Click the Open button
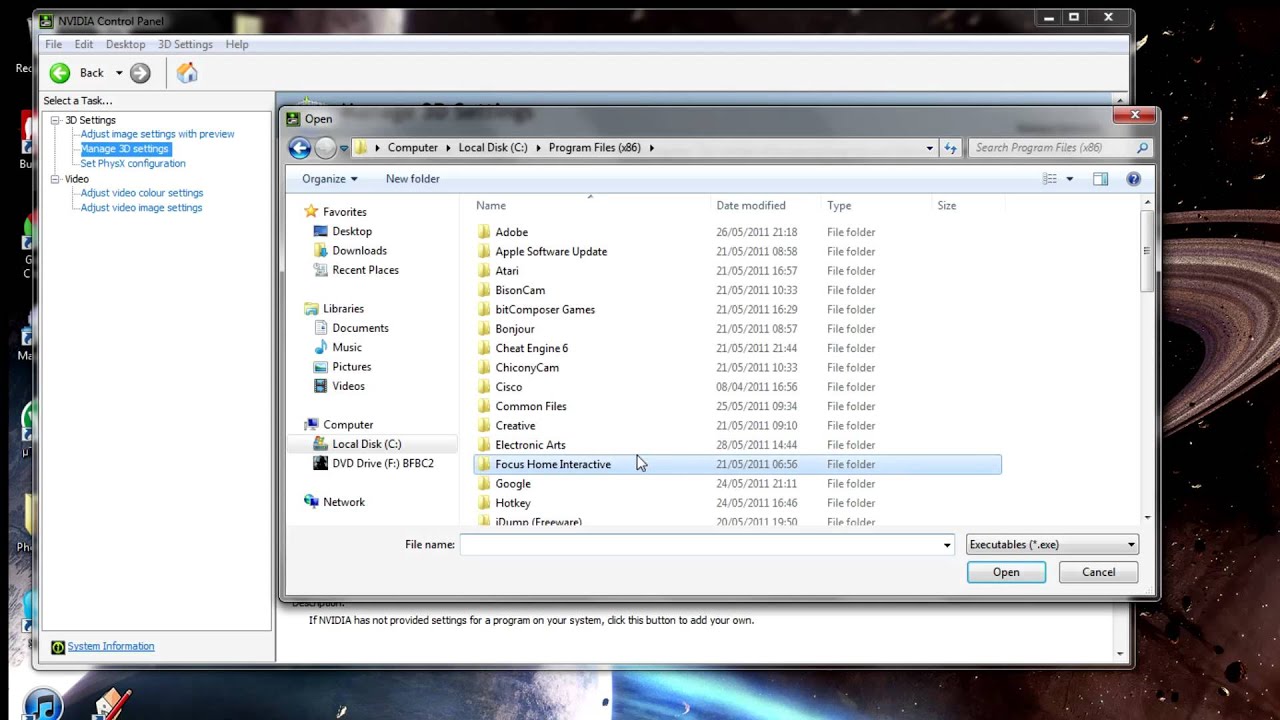 (x=1006, y=573)
